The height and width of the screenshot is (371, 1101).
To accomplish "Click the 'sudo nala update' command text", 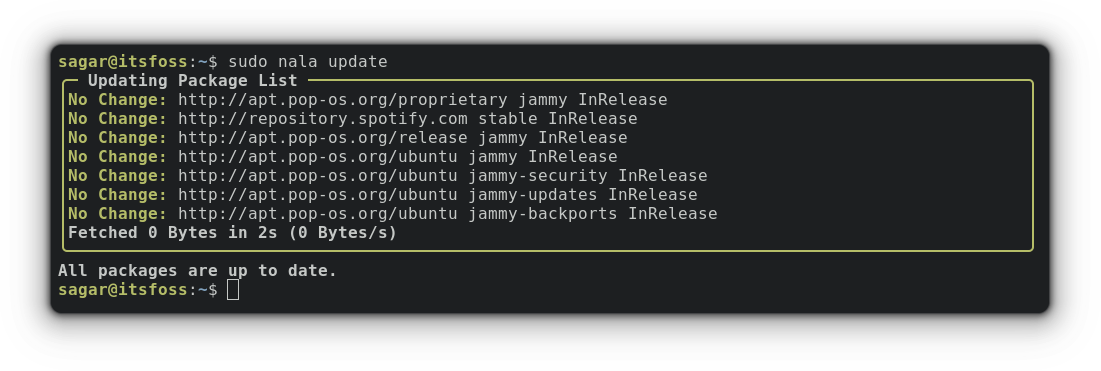I will [308, 62].
